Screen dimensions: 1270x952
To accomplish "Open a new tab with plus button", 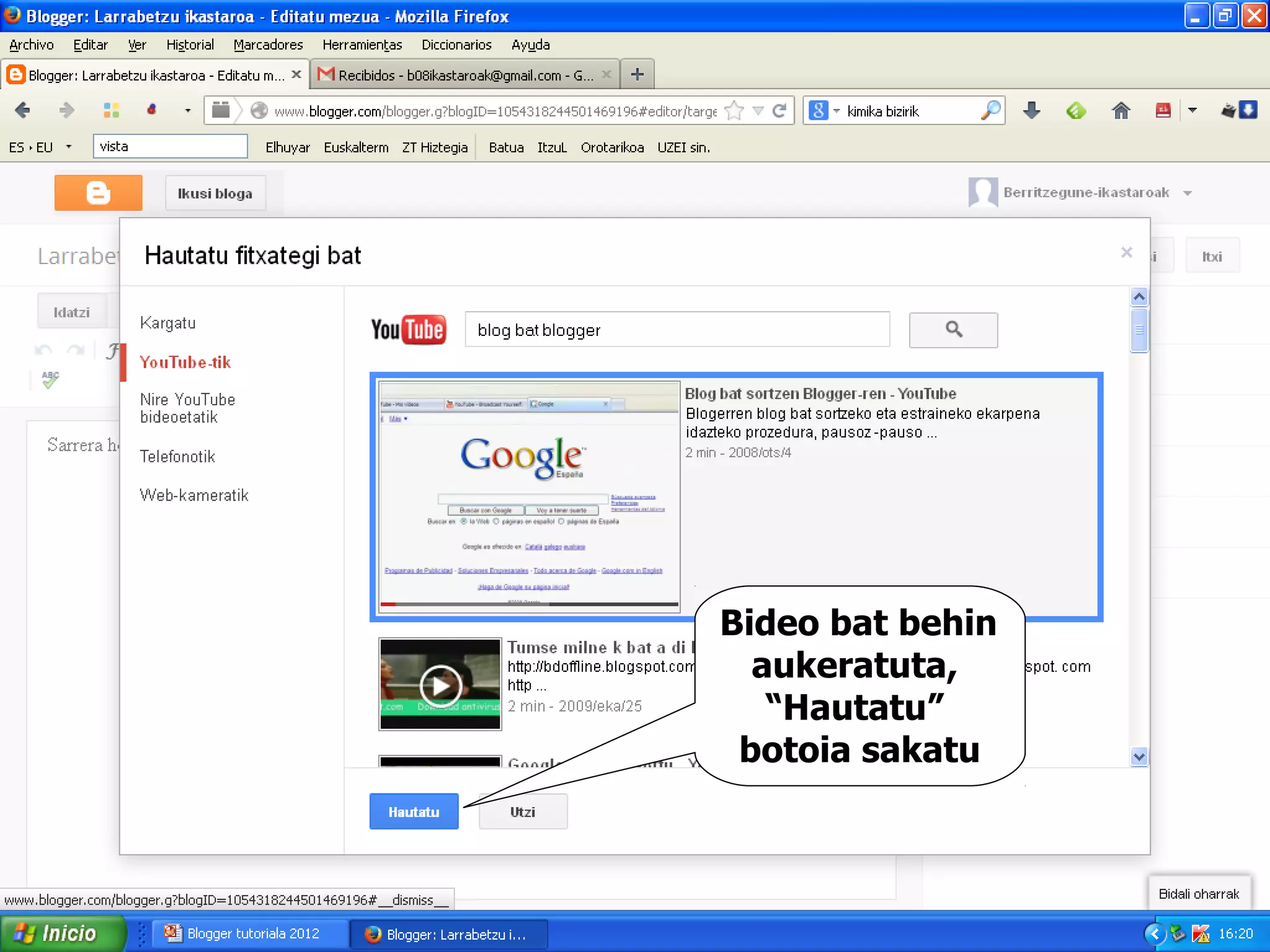I will click(x=637, y=75).
